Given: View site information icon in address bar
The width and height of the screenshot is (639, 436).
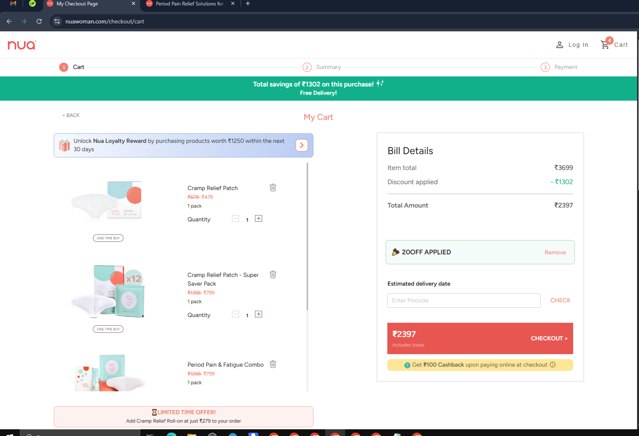Looking at the screenshot, I should click(57, 21).
